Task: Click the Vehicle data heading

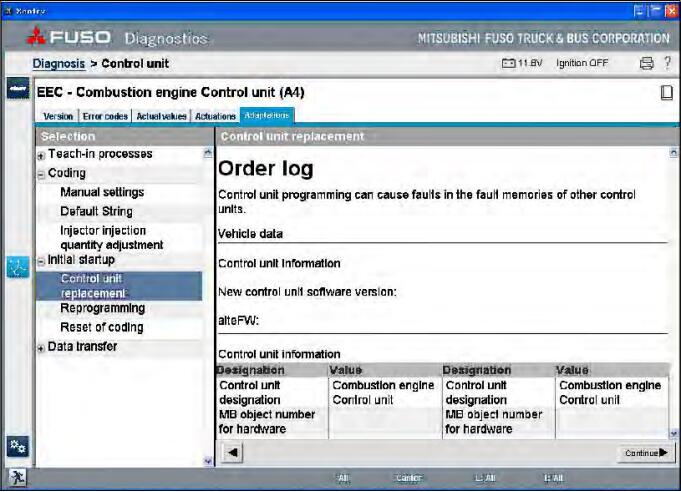Action: 251,234
